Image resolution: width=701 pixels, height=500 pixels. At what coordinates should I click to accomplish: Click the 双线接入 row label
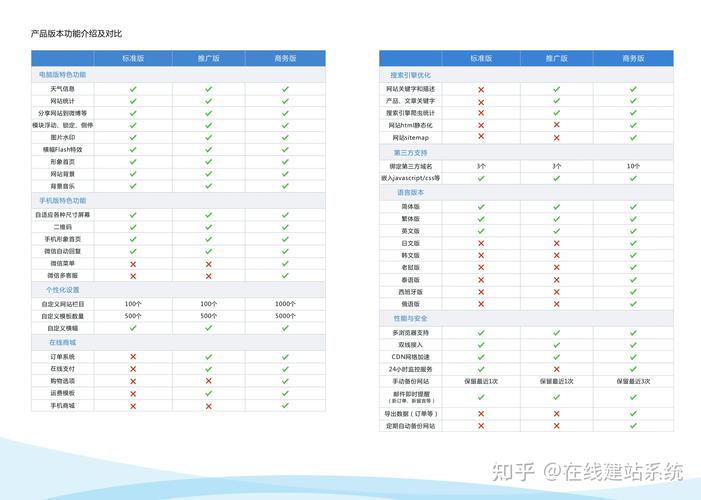(410, 345)
